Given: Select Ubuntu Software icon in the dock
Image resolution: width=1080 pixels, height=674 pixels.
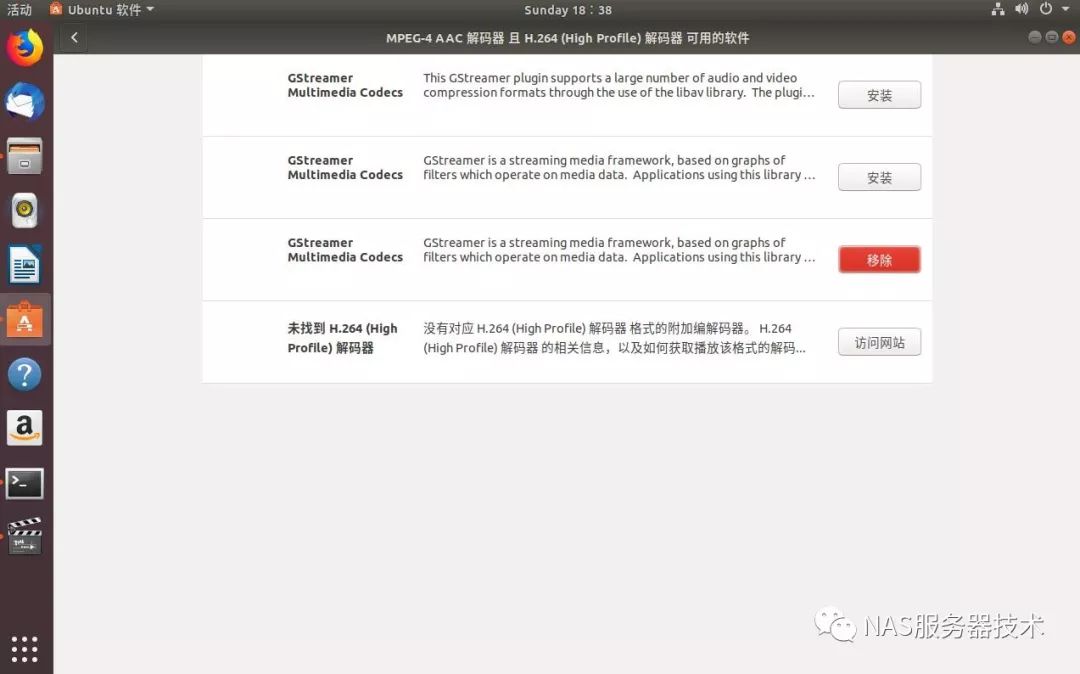Looking at the screenshot, I should [25, 319].
